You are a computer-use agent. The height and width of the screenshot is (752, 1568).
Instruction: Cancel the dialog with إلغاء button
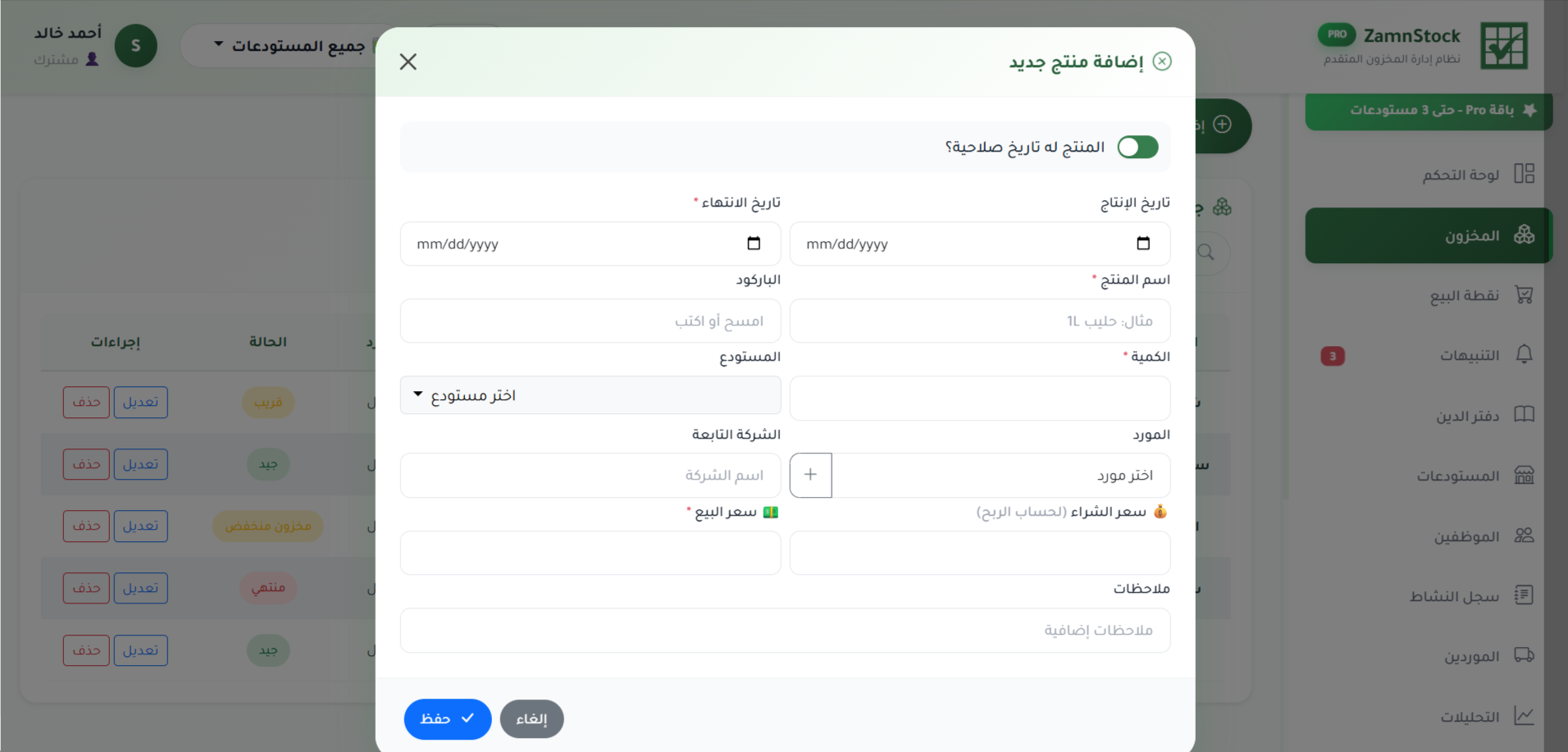[531, 719]
